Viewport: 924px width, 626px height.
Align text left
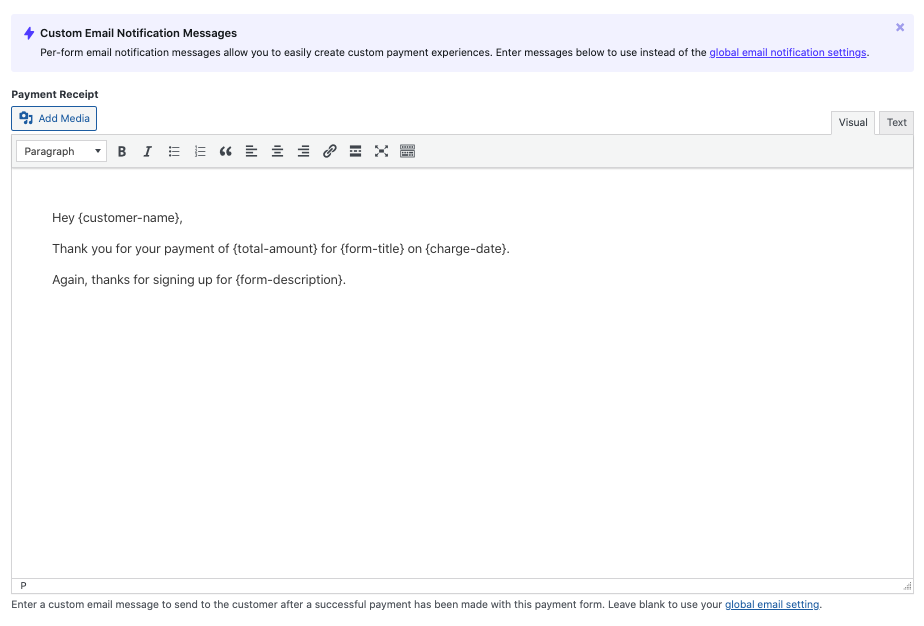251,152
